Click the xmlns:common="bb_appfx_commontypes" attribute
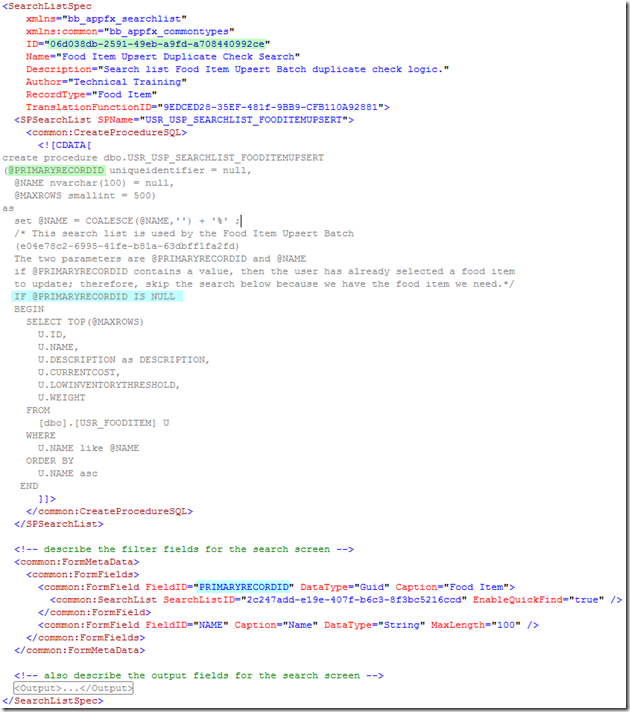The width and height of the screenshot is (630, 712). (130, 31)
